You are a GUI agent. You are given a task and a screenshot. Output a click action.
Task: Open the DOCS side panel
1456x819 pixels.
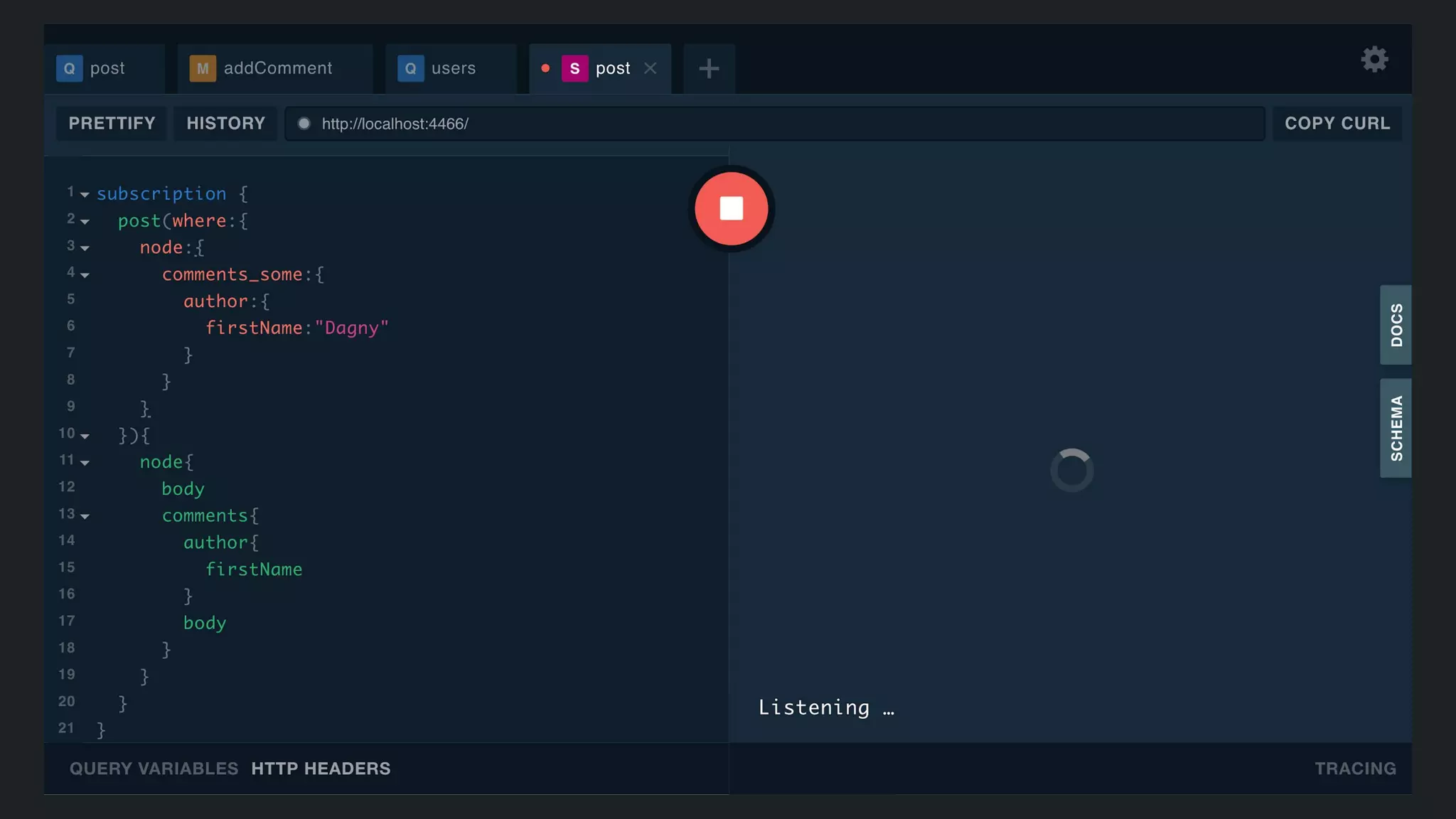point(1396,325)
